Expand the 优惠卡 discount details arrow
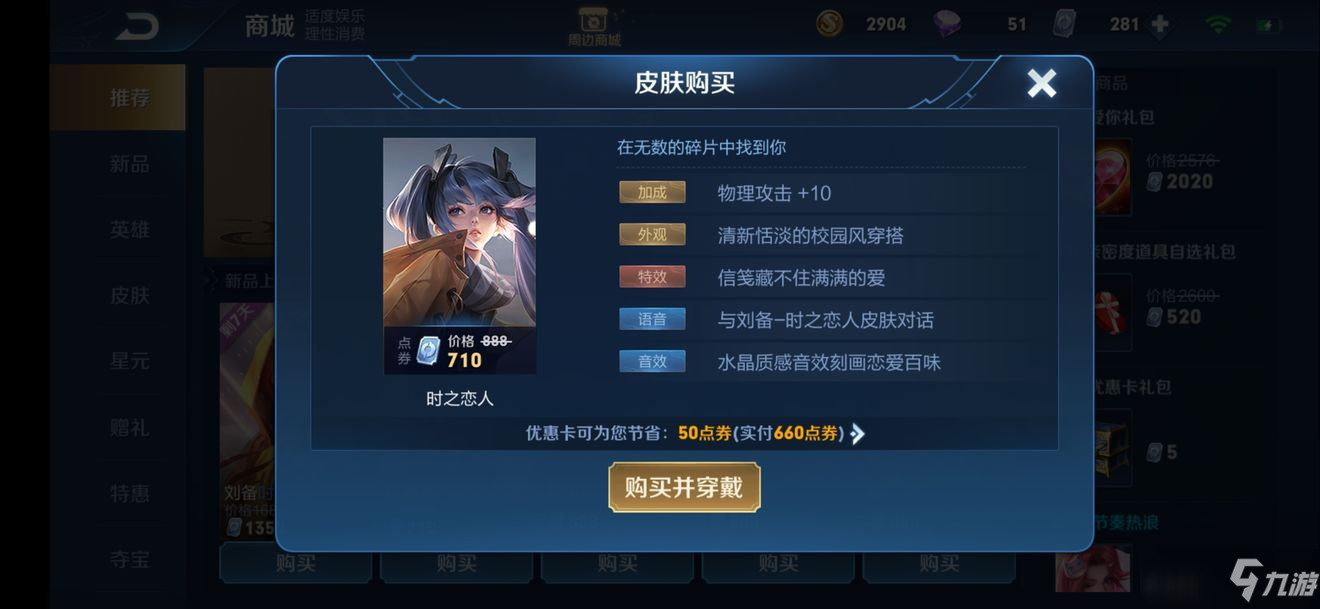Viewport: 1320px width, 609px height. point(857,433)
